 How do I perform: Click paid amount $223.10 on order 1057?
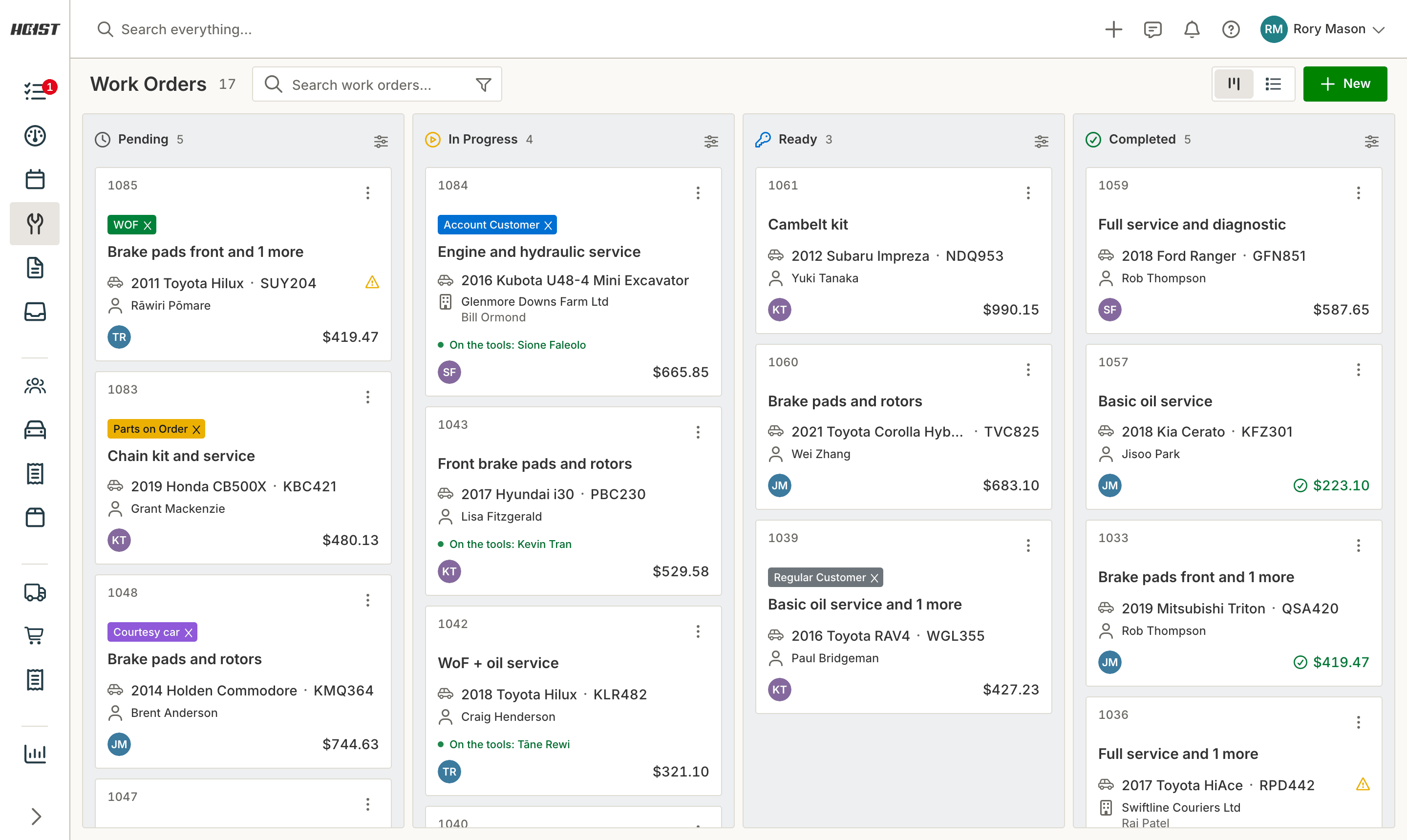[x=1331, y=485]
